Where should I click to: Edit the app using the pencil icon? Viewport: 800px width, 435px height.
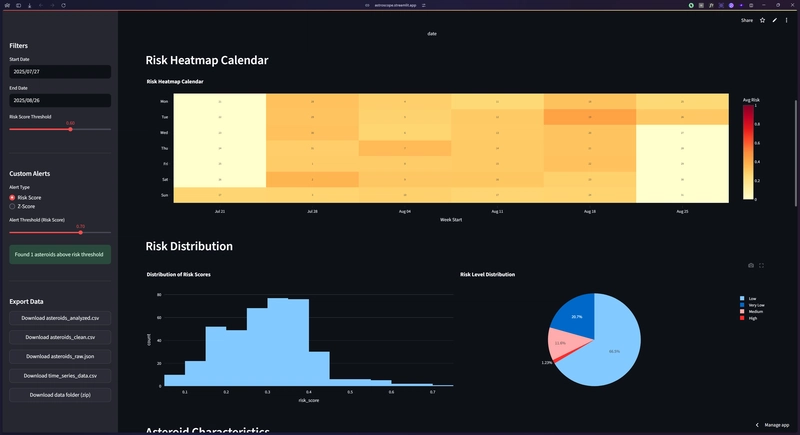click(774, 20)
